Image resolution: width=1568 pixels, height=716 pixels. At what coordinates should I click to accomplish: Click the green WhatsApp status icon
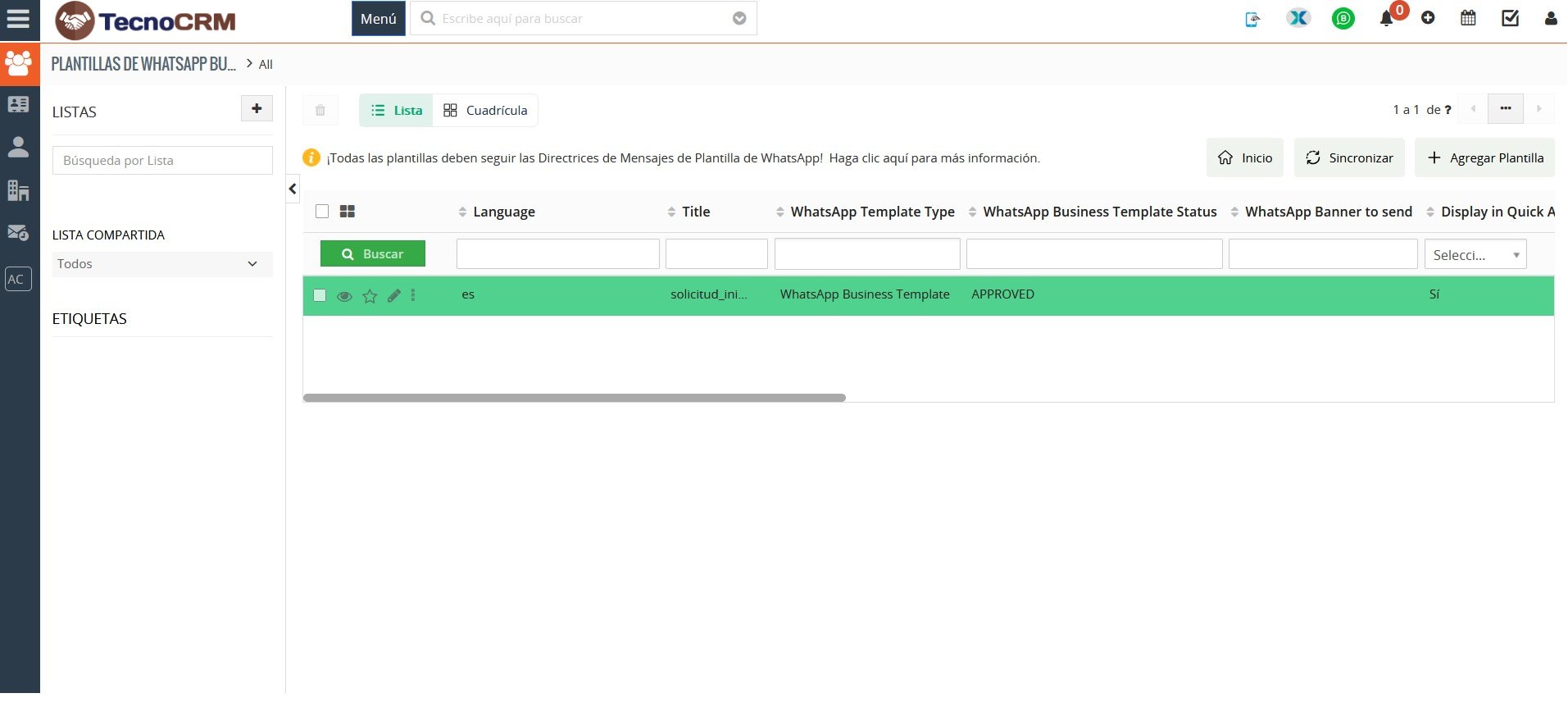(1343, 18)
